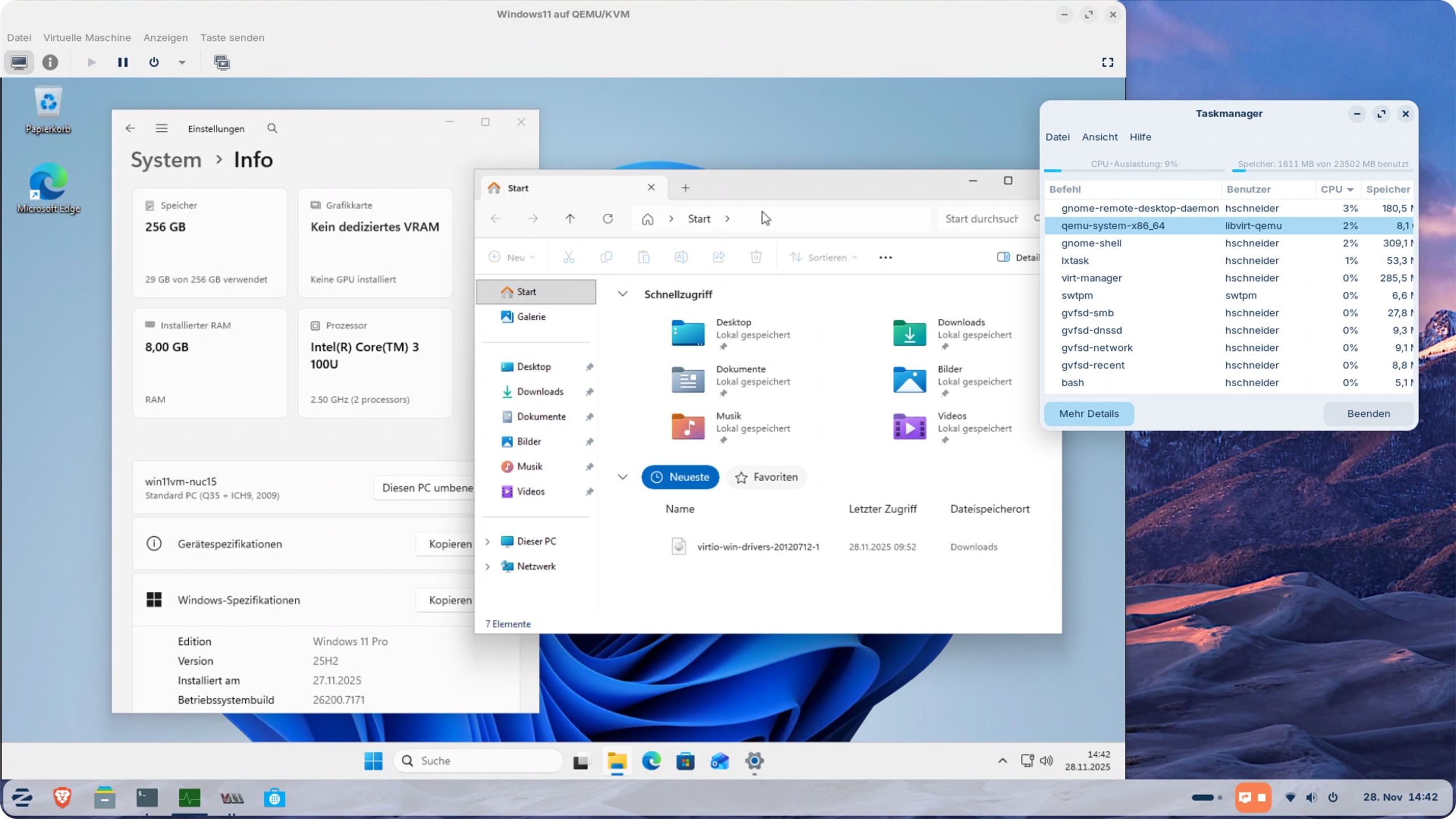Click Mehr Details in Taskmanager
The width and height of the screenshot is (1456, 819).
(1088, 413)
